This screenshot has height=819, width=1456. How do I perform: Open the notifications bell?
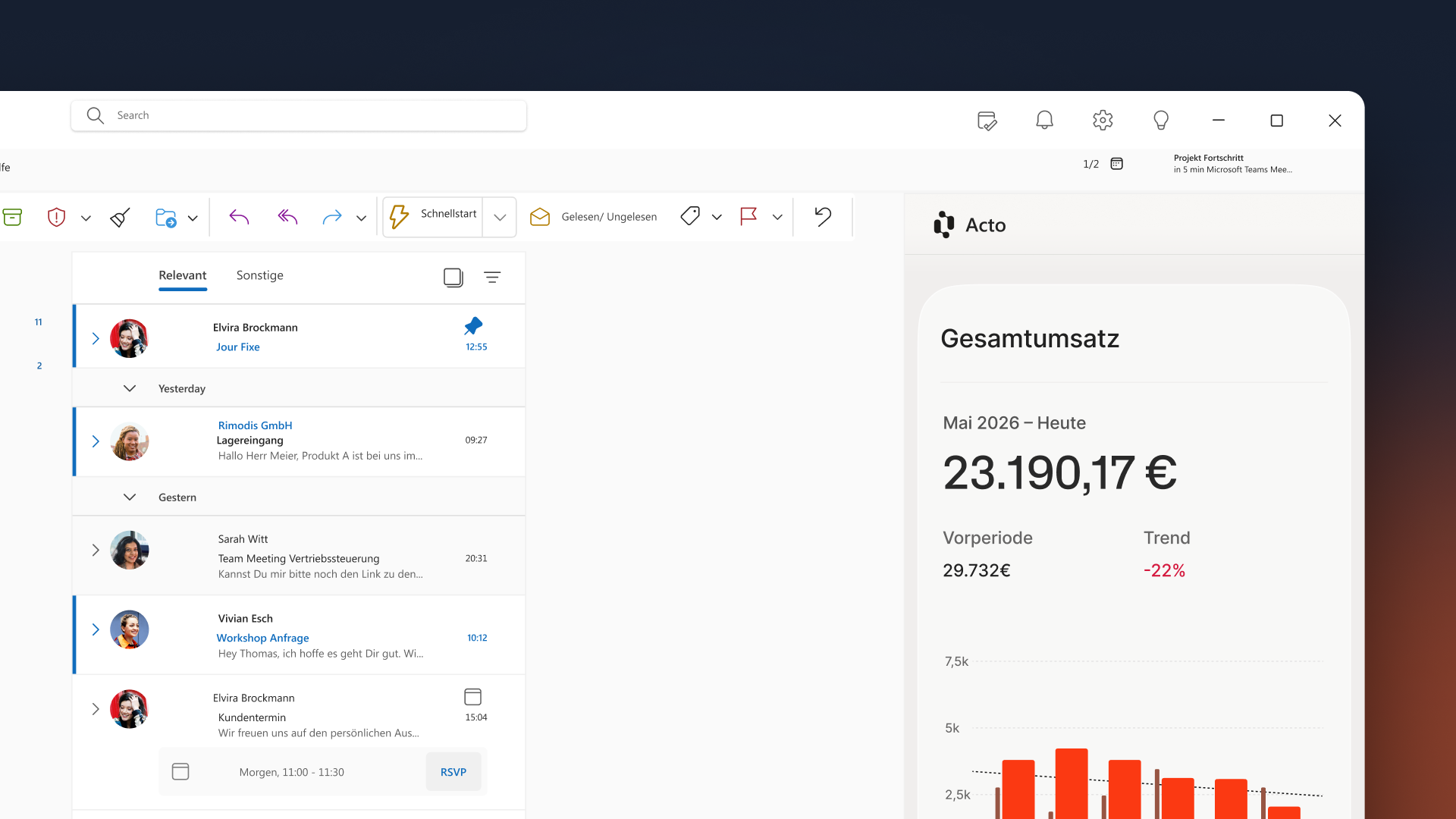(x=1044, y=120)
